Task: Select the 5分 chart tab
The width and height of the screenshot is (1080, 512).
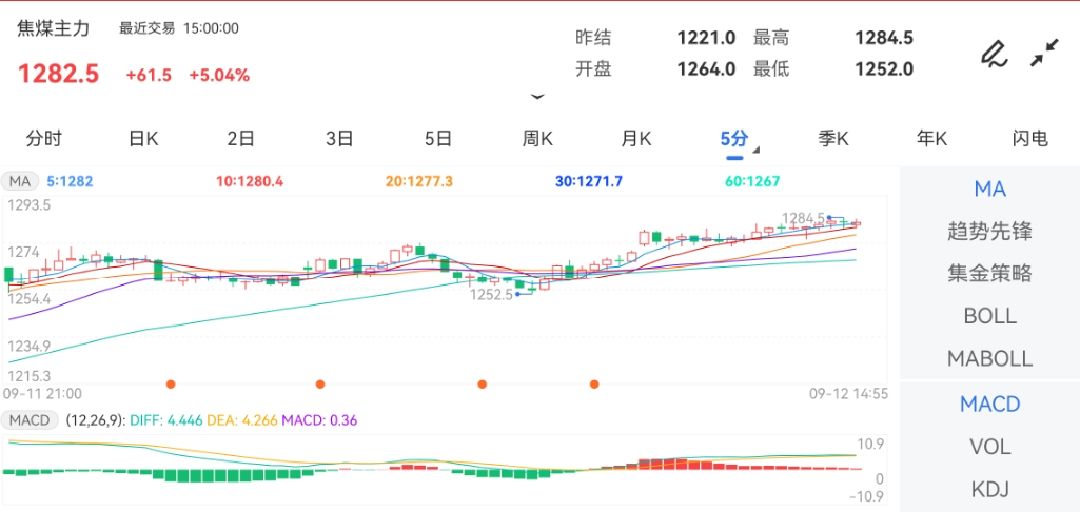Action: click(x=734, y=139)
